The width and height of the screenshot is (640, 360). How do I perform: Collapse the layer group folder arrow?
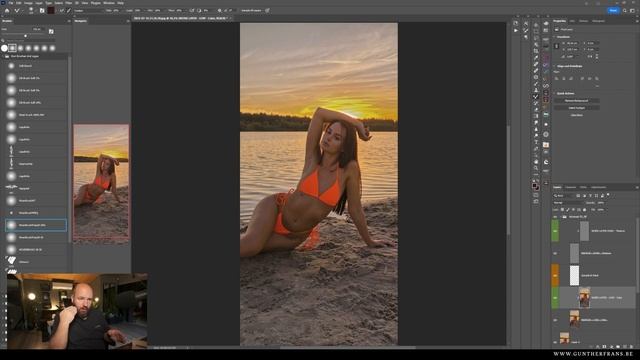click(561, 217)
